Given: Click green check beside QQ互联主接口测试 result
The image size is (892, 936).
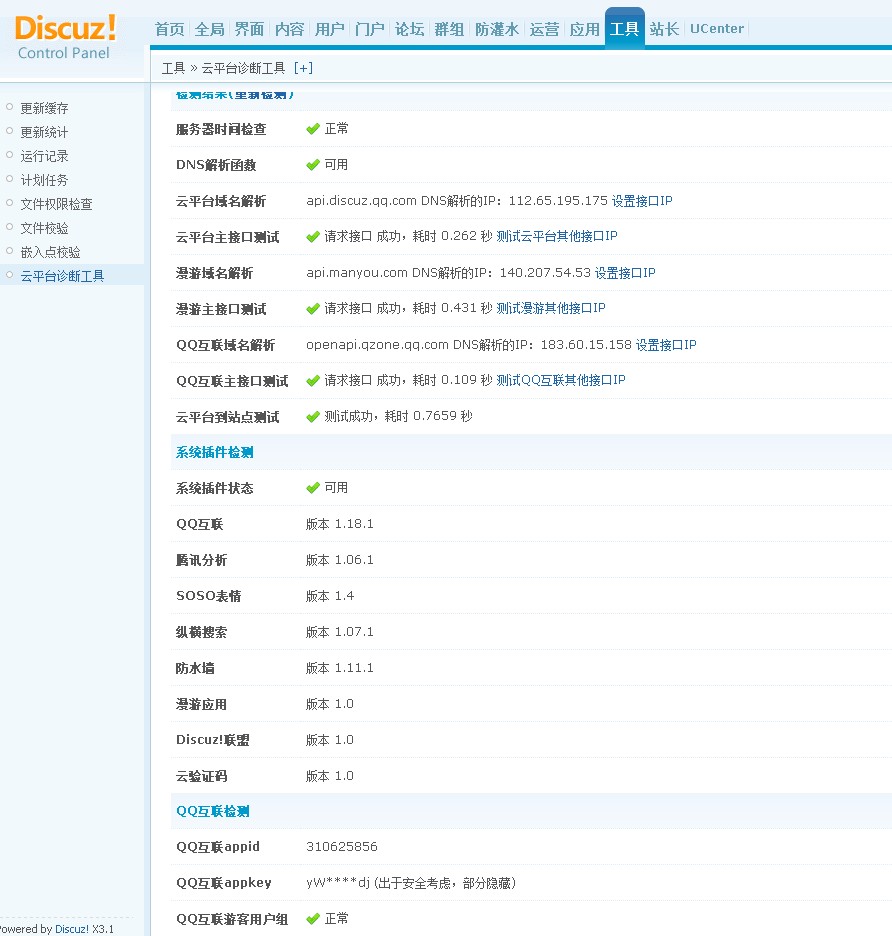Looking at the screenshot, I should [x=313, y=380].
